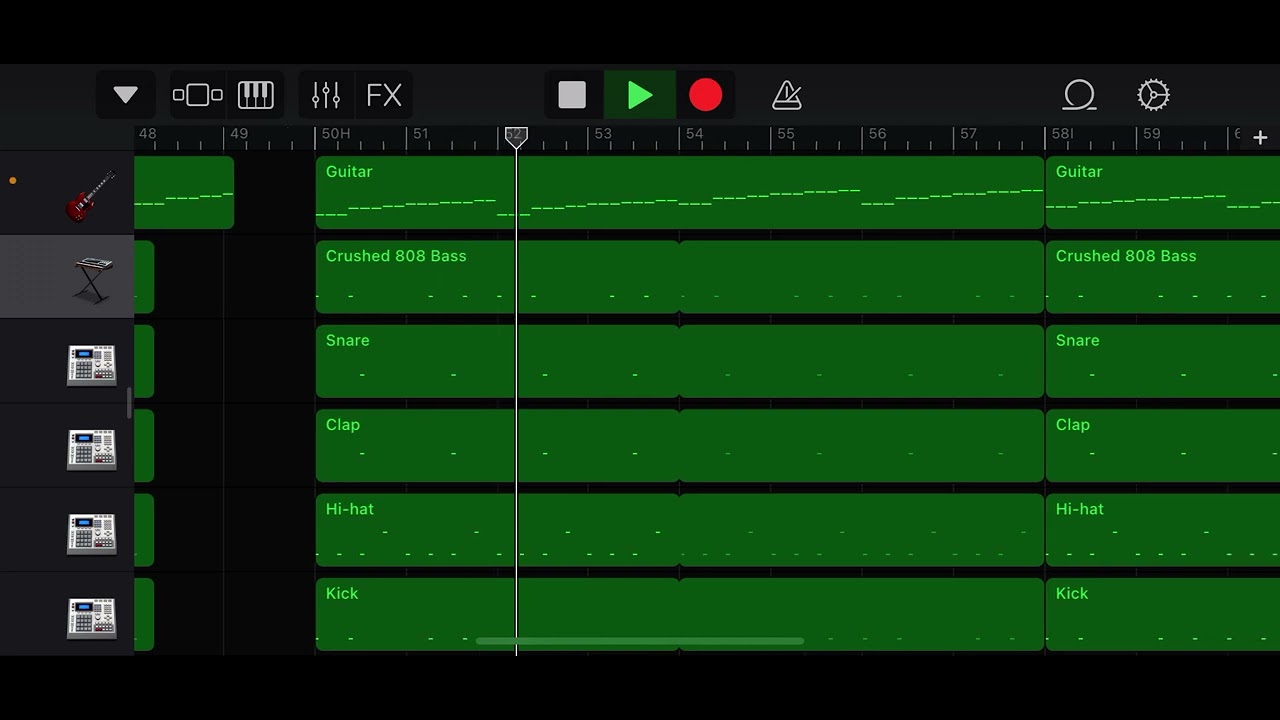Click the track list vertical scroll handle
The width and height of the screenshot is (1280, 720).
pos(130,404)
